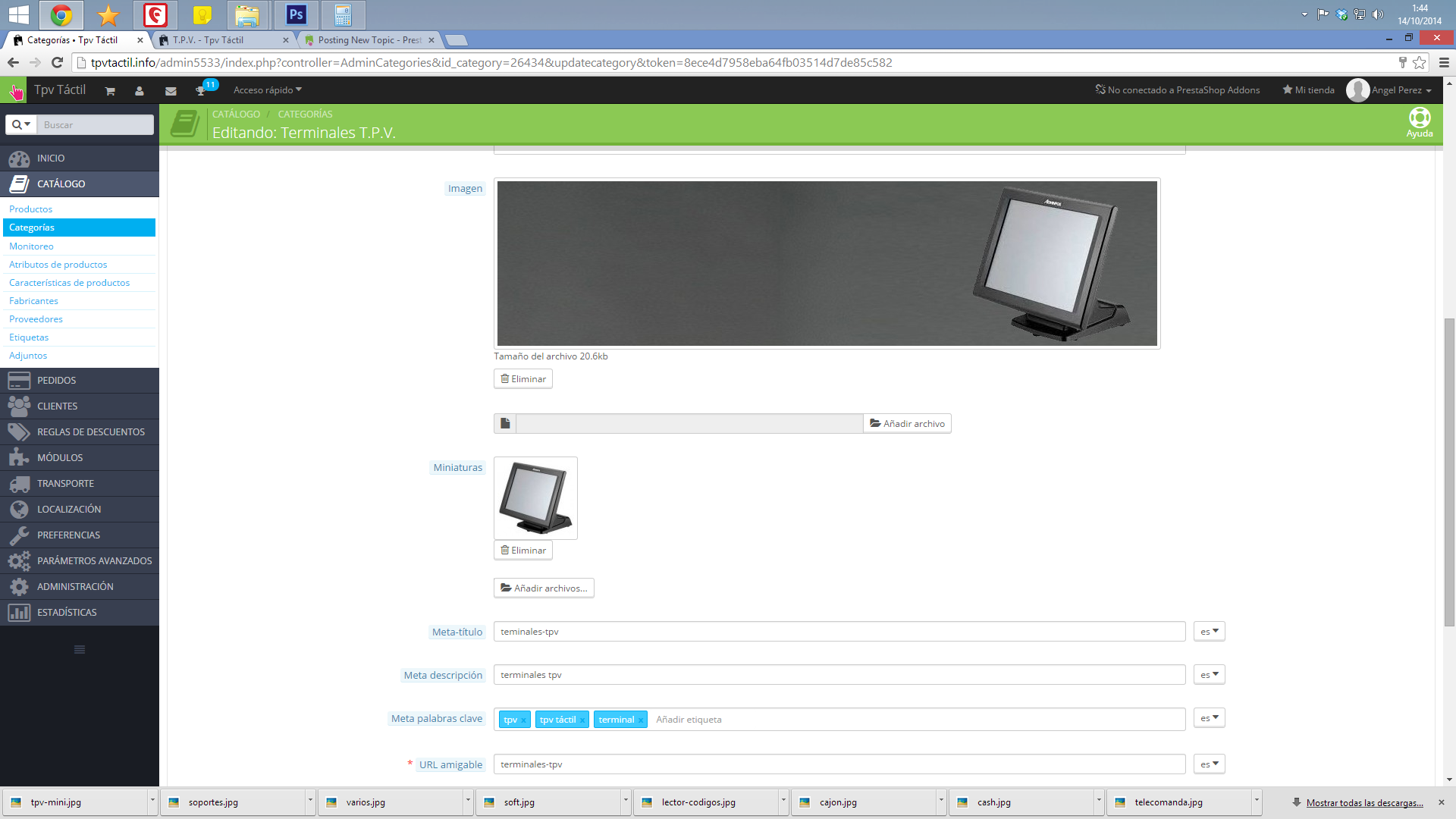
Task: Bookmark this page with the star icon
Action: pyautogui.click(x=1420, y=63)
